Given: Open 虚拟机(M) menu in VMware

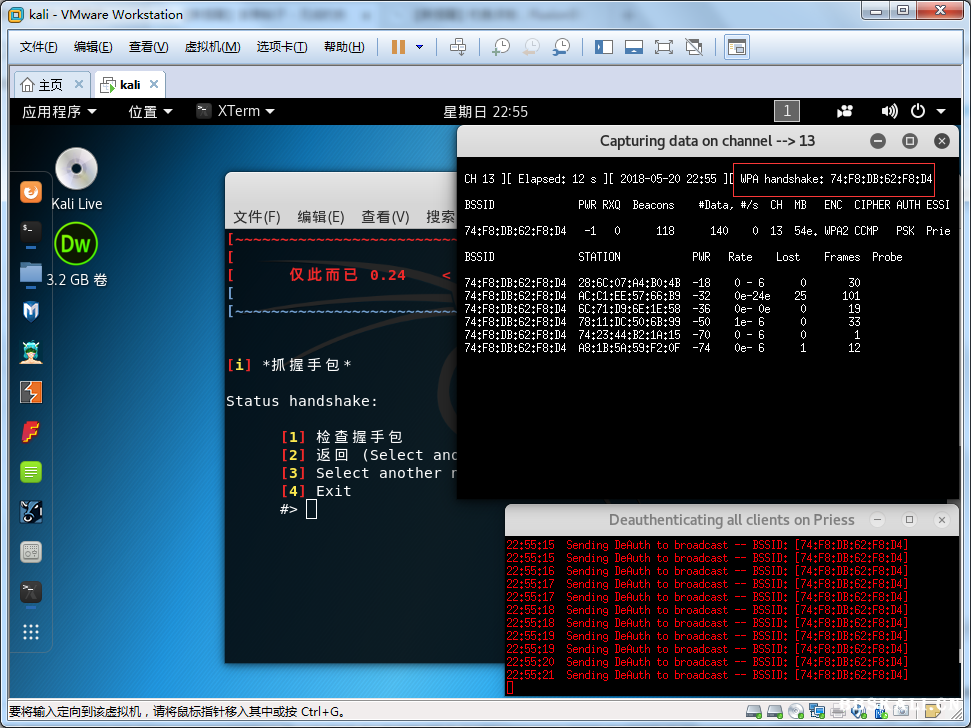Looking at the screenshot, I should pyautogui.click(x=212, y=47).
